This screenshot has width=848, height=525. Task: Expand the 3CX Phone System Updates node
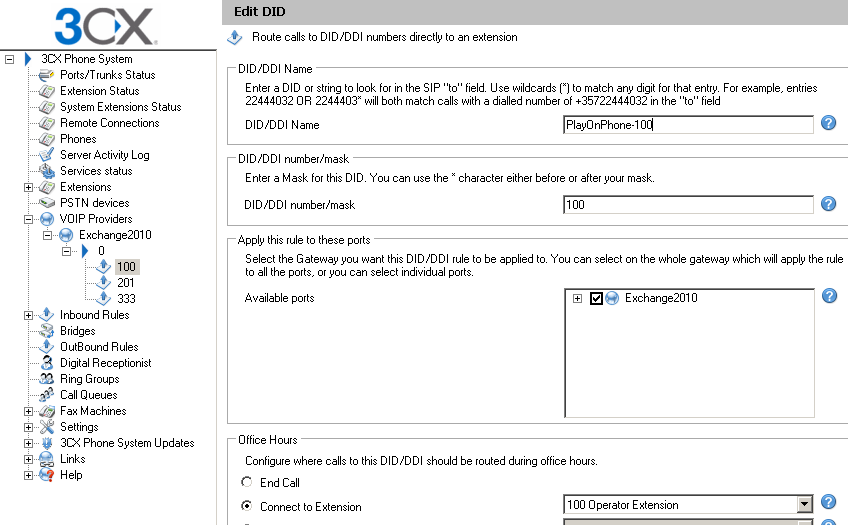point(28,443)
